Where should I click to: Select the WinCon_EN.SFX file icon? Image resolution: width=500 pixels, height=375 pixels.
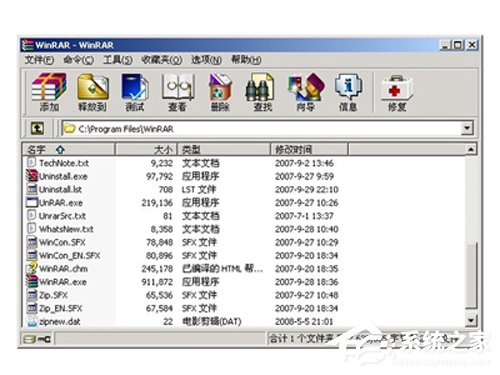coord(32,255)
